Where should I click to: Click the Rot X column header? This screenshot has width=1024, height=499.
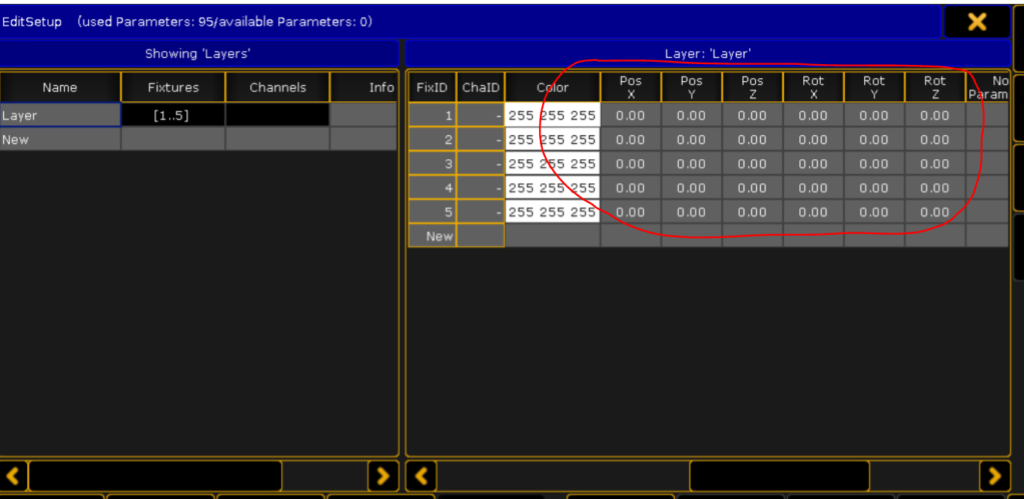[x=813, y=87]
